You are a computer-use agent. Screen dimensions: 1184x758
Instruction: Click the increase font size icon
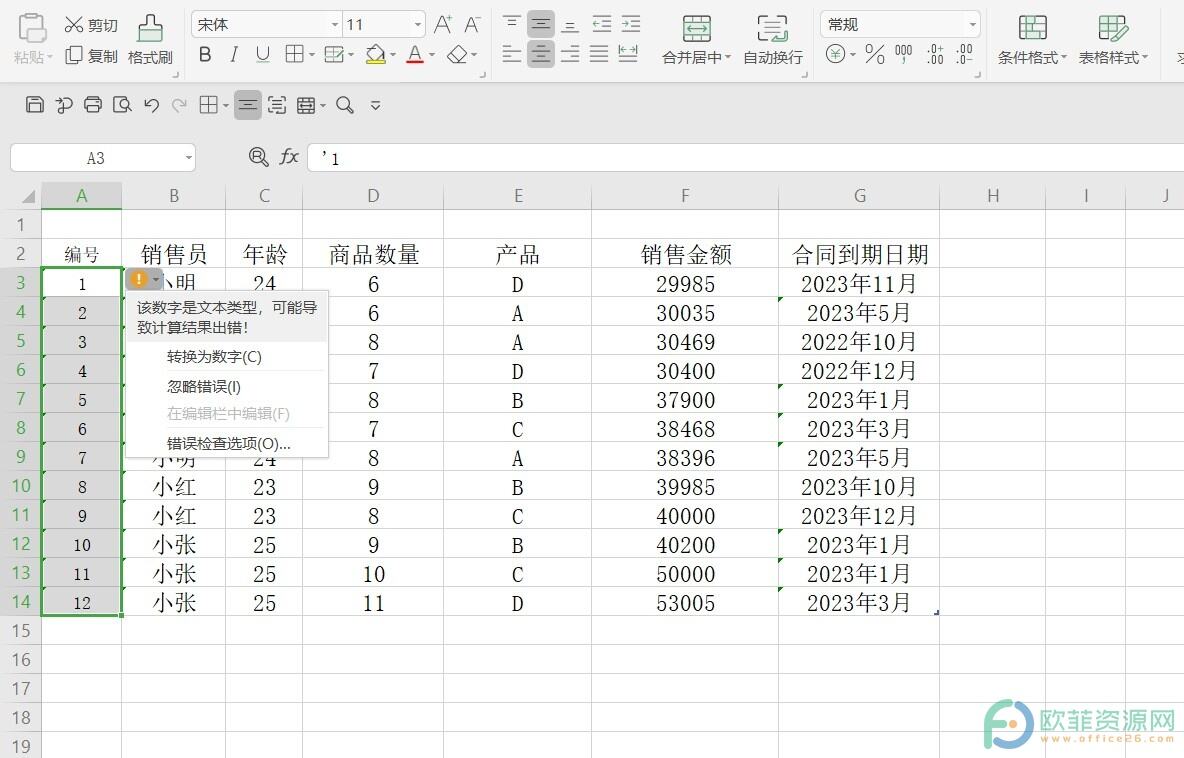tap(443, 25)
